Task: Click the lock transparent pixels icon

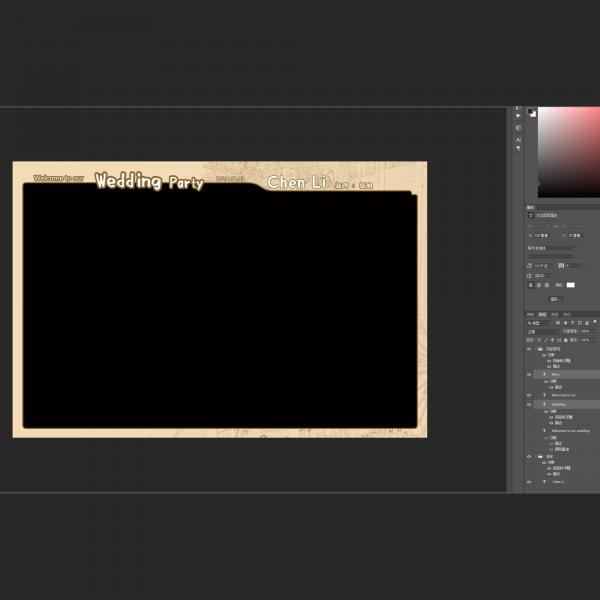Action: click(x=541, y=340)
